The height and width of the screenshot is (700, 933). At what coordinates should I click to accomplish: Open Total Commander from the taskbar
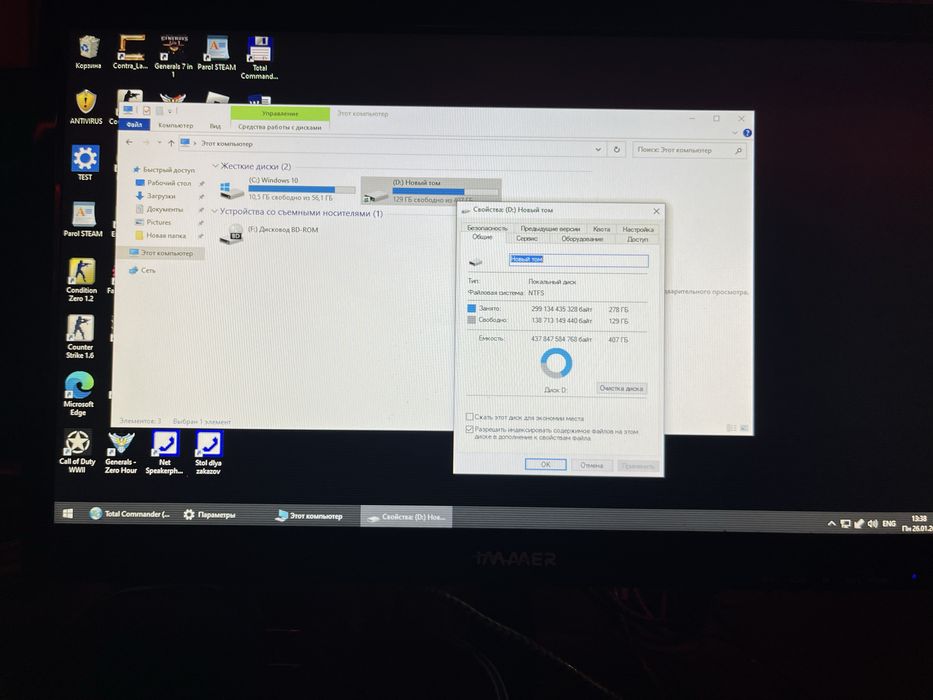pos(129,514)
